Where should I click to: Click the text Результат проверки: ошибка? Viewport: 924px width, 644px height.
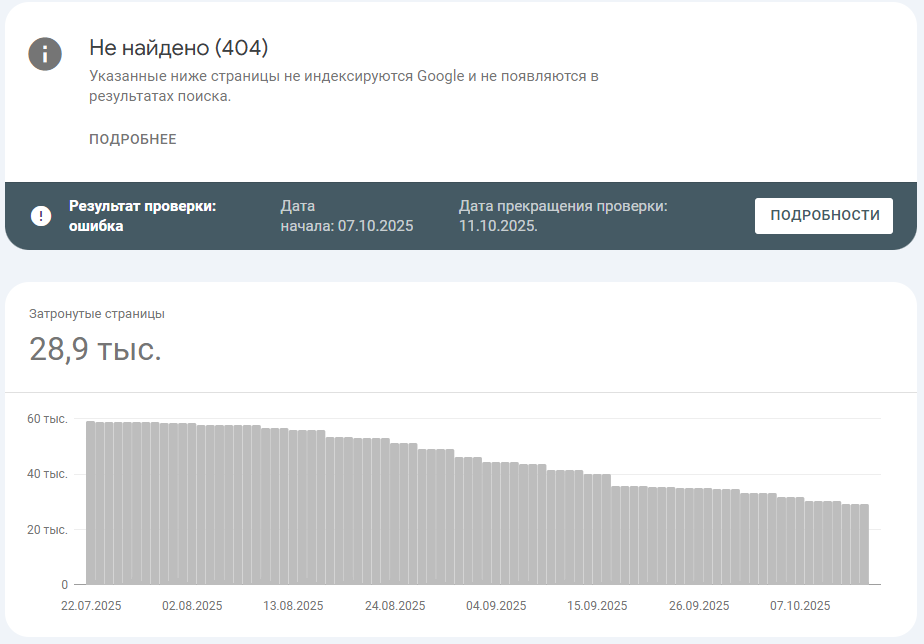point(143,216)
